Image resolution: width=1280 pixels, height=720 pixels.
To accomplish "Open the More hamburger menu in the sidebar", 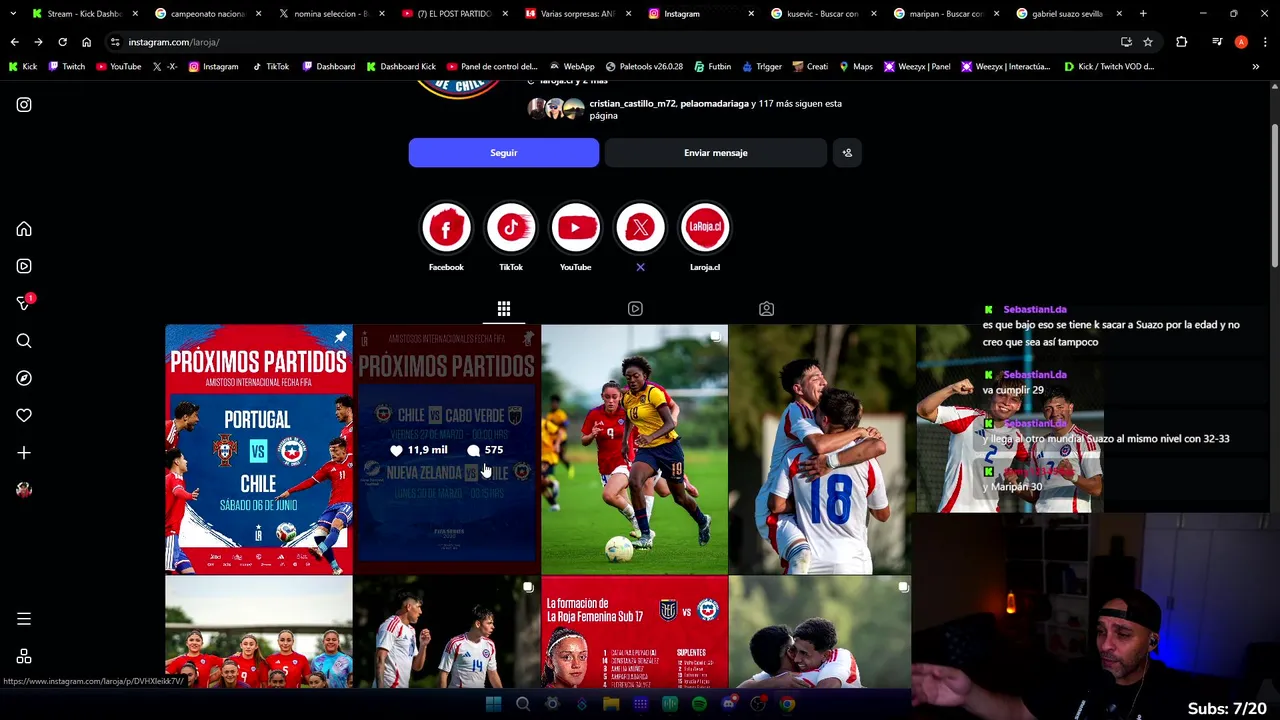I will [x=24, y=619].
